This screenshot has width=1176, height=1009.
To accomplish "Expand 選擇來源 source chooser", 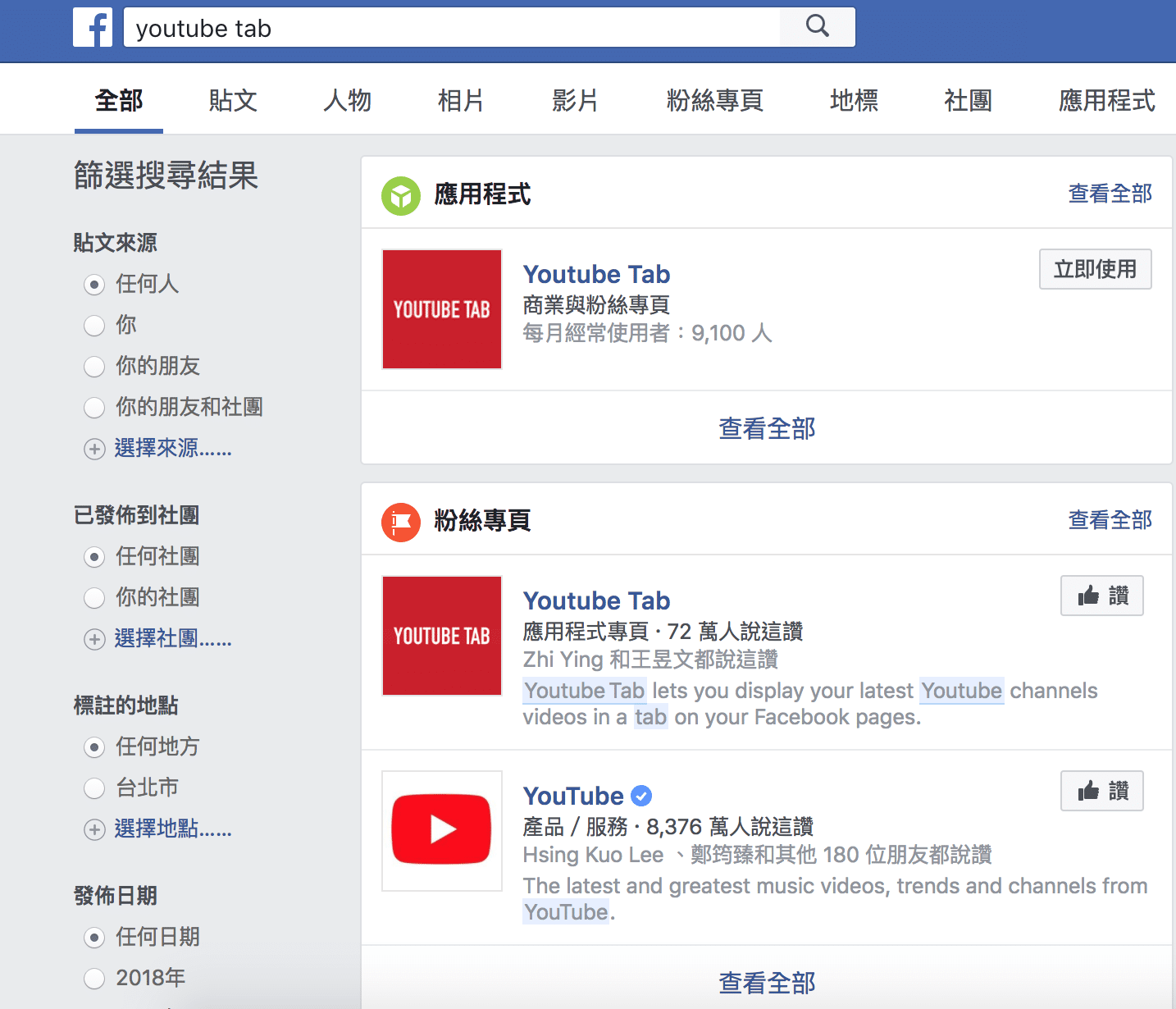I will click(173, 448).
